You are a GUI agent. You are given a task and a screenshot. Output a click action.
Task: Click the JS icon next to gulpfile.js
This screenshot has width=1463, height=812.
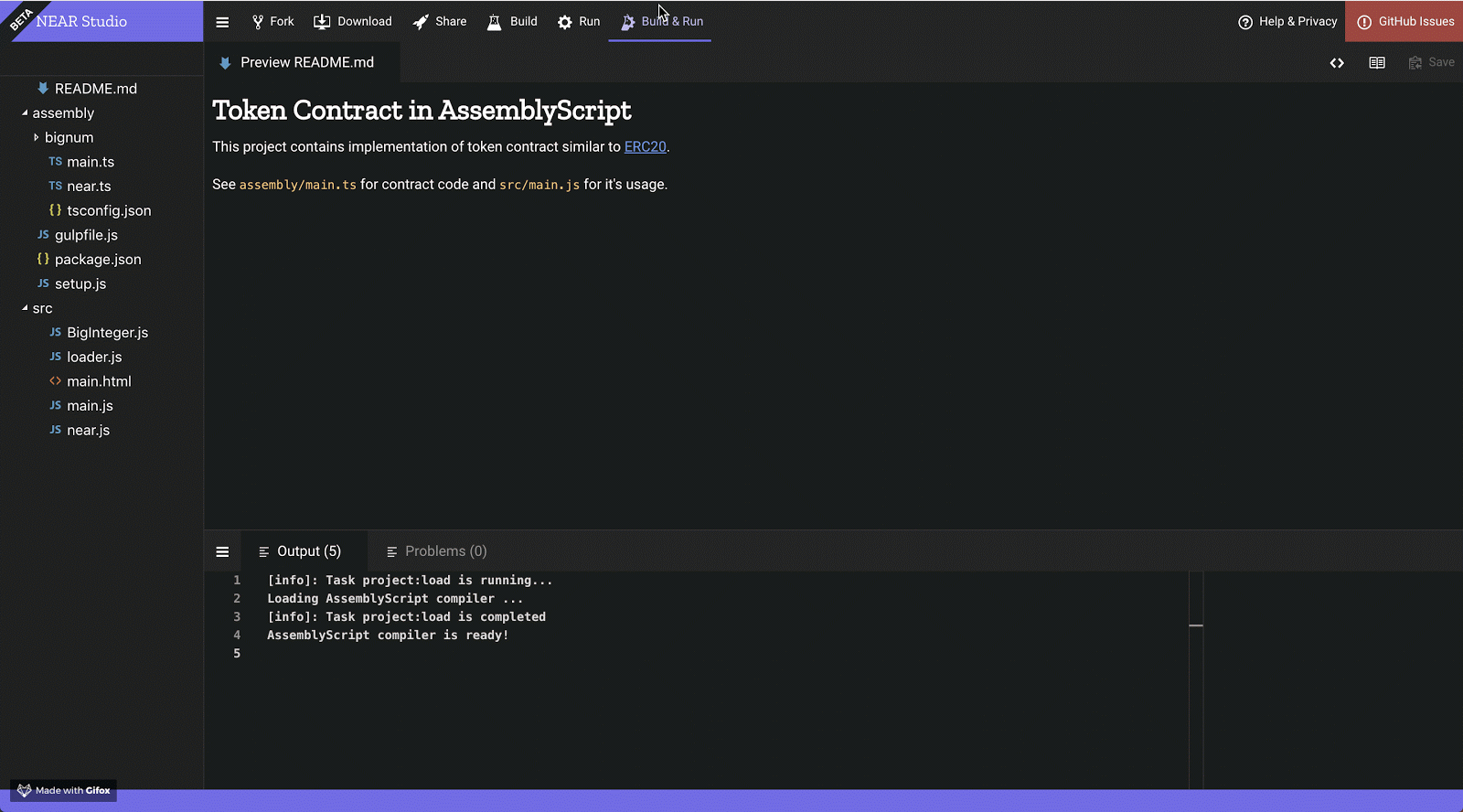43,235
